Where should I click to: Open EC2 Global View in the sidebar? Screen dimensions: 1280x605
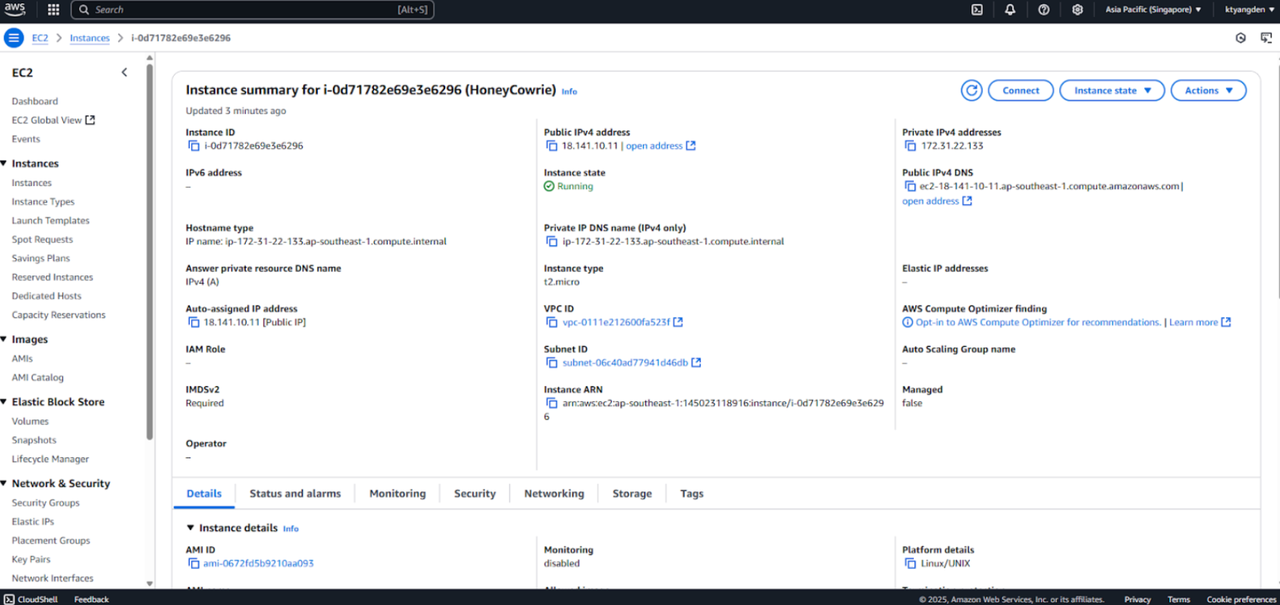tap(53, 121)
